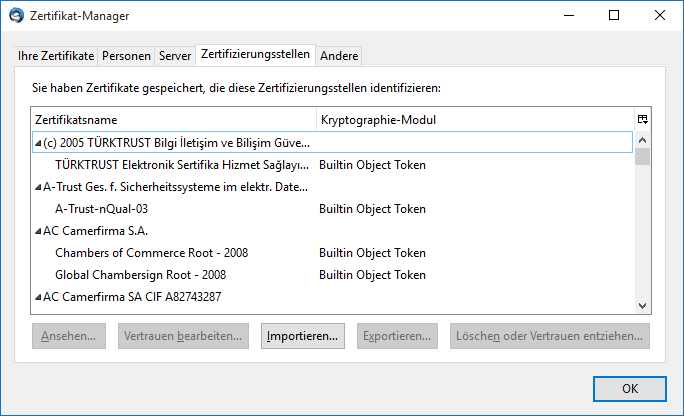Switch to the Ihre Zertifikate tab
This screenshot has height=416, width=684.
[56, 56]
